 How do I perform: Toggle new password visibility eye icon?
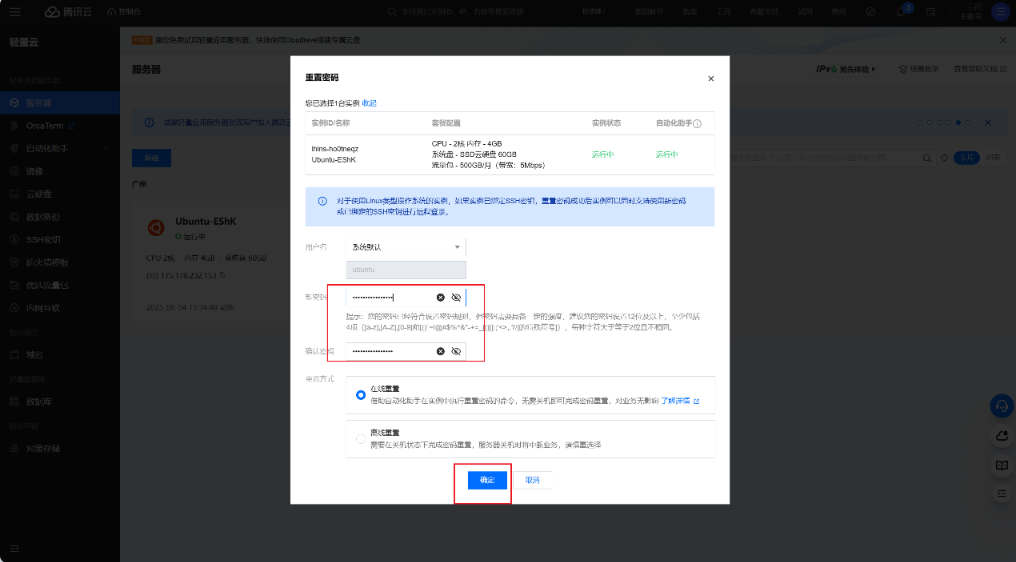456,297
